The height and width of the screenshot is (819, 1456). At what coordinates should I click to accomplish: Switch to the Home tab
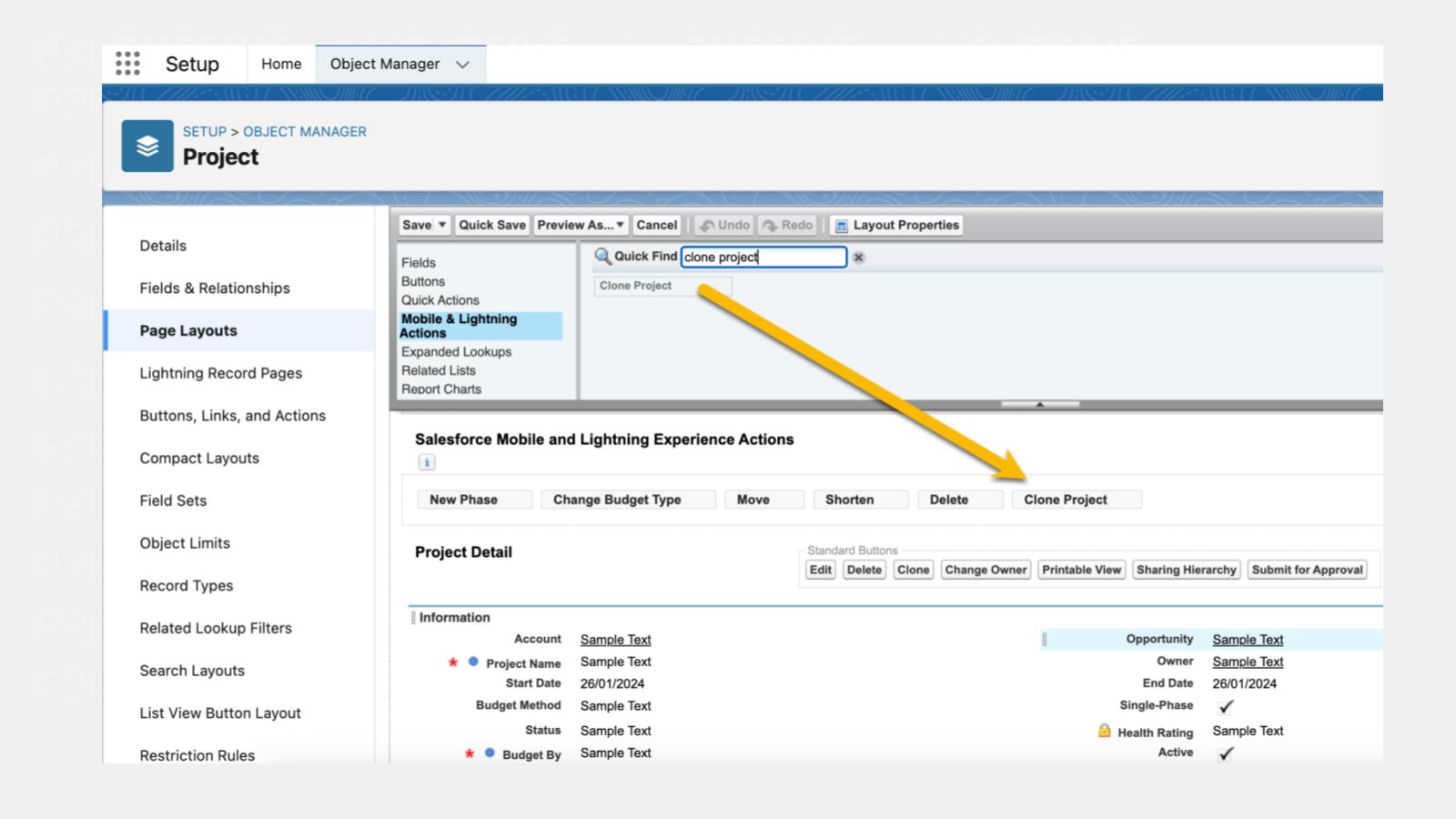281,64
